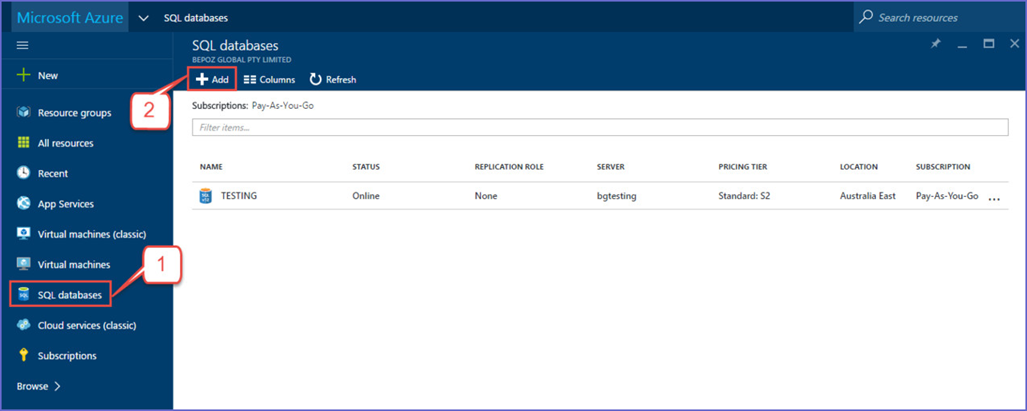The height and width of the screenshot is (411, 1027).
Task: Click the Recent clock icon
Action: coord(24,173)
